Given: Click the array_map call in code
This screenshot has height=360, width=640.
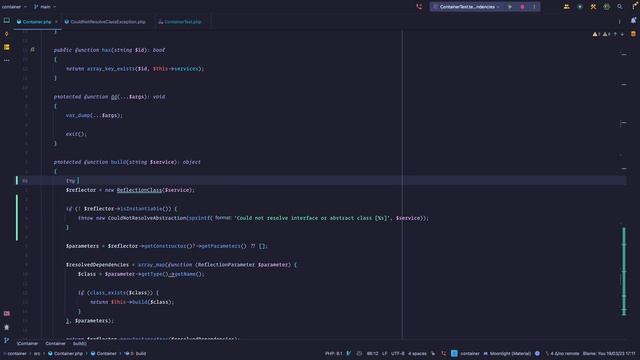Looking at the screenshot, I should pyautogui.click(x=151, y=265).
